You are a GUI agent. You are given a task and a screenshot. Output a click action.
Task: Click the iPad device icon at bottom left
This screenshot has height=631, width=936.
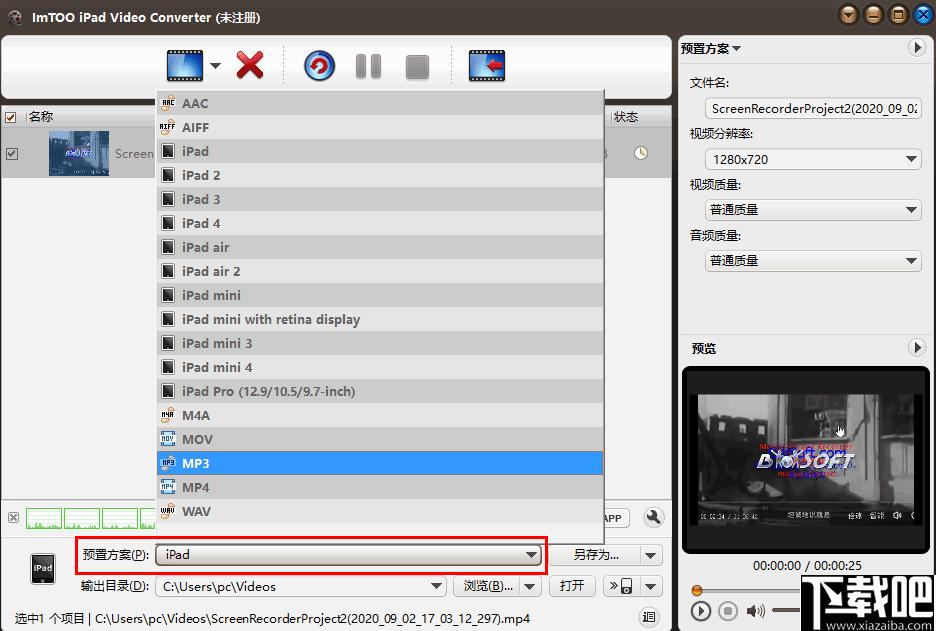43,568
